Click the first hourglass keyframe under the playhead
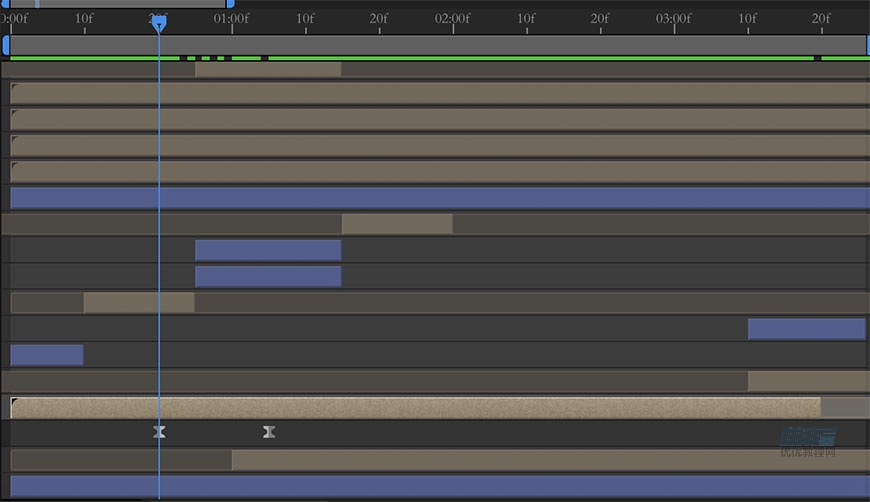This screenshot has height=502, width=870. click(x=159, y=432)
